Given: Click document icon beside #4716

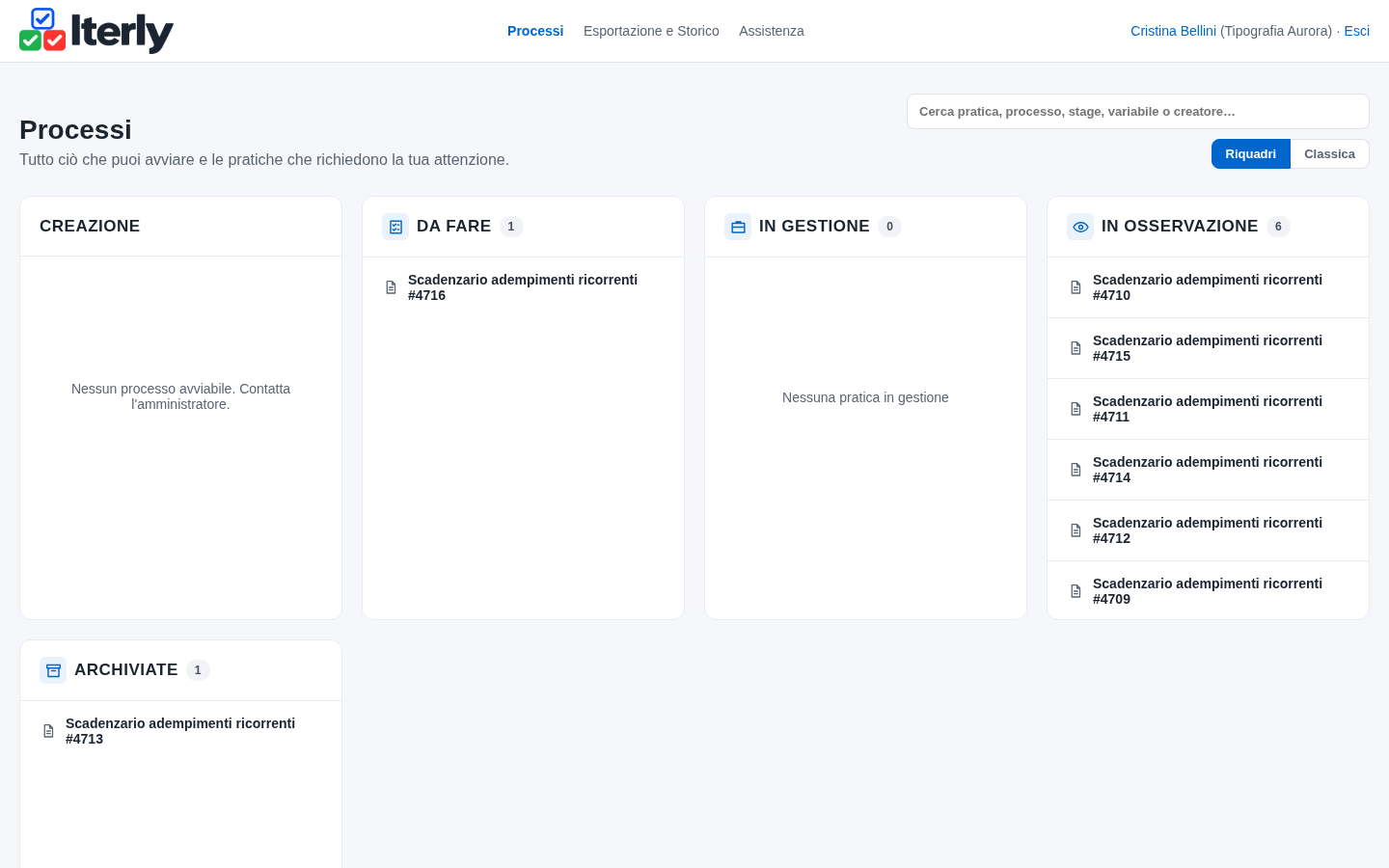Looking at the screenshot, I should [391, 287].
